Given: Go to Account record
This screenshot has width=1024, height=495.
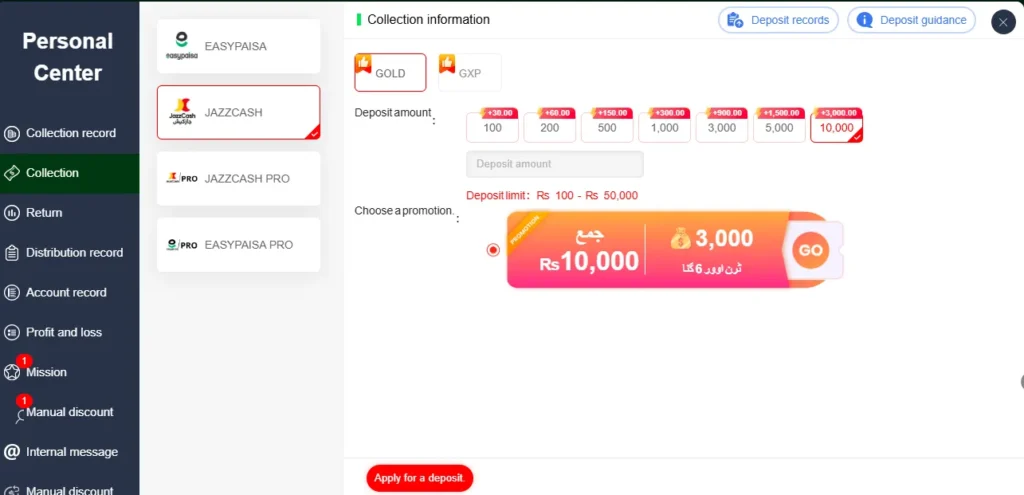Looking at the screenshot, I should pyautogui.click(x=69, y=293).
